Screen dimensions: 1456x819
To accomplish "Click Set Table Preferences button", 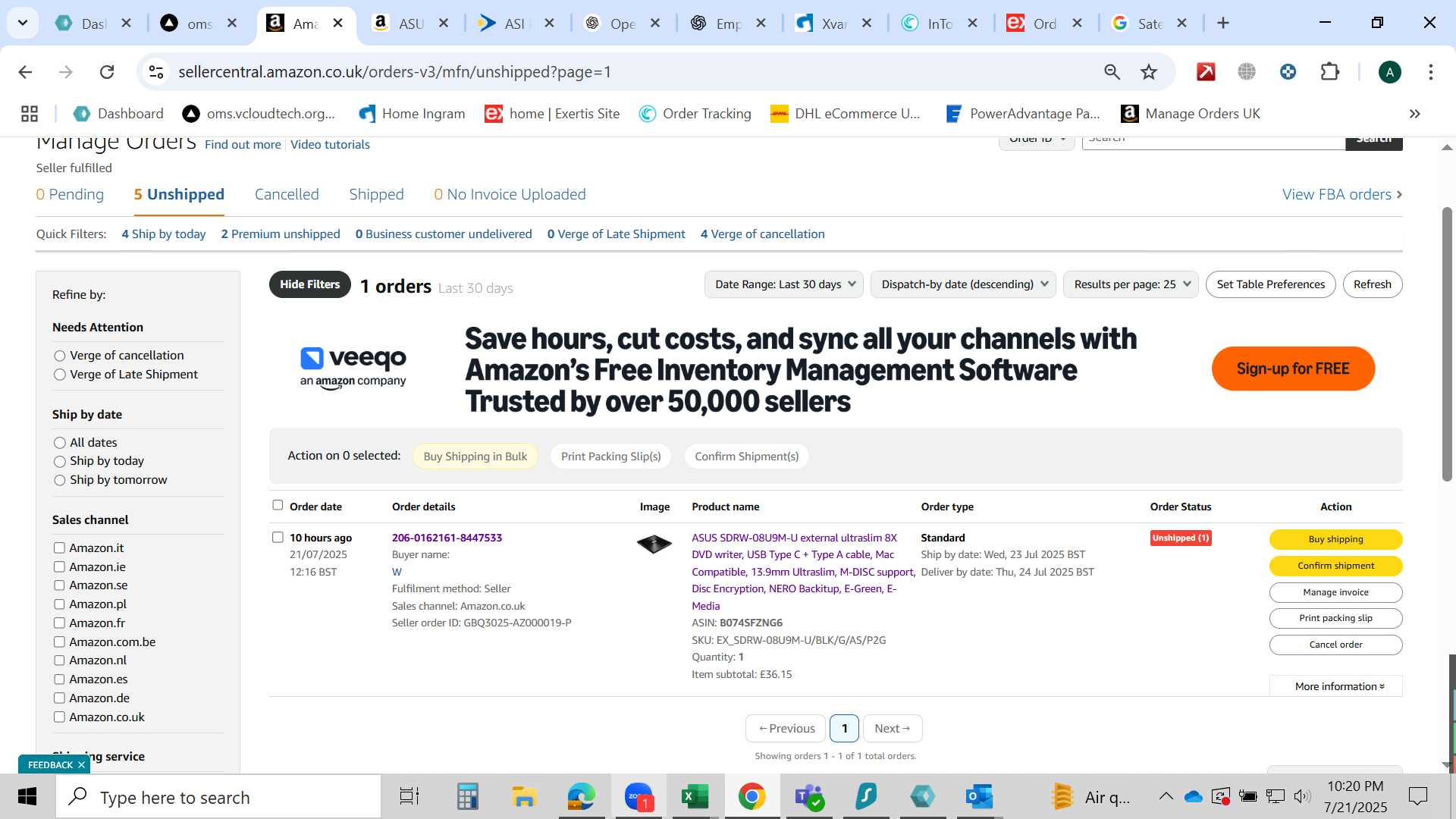I will [x=1270, y=284].
